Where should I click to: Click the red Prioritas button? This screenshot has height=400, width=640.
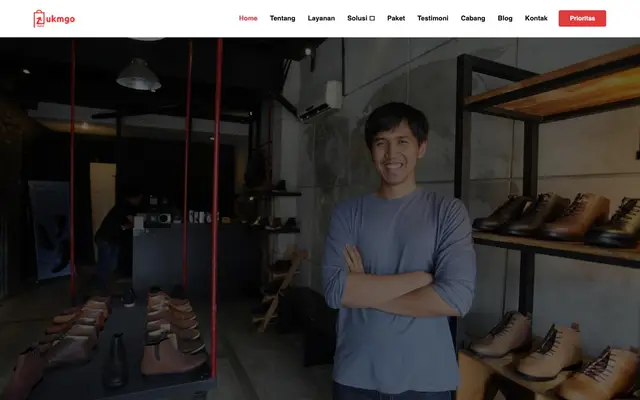tap(582, 18)
